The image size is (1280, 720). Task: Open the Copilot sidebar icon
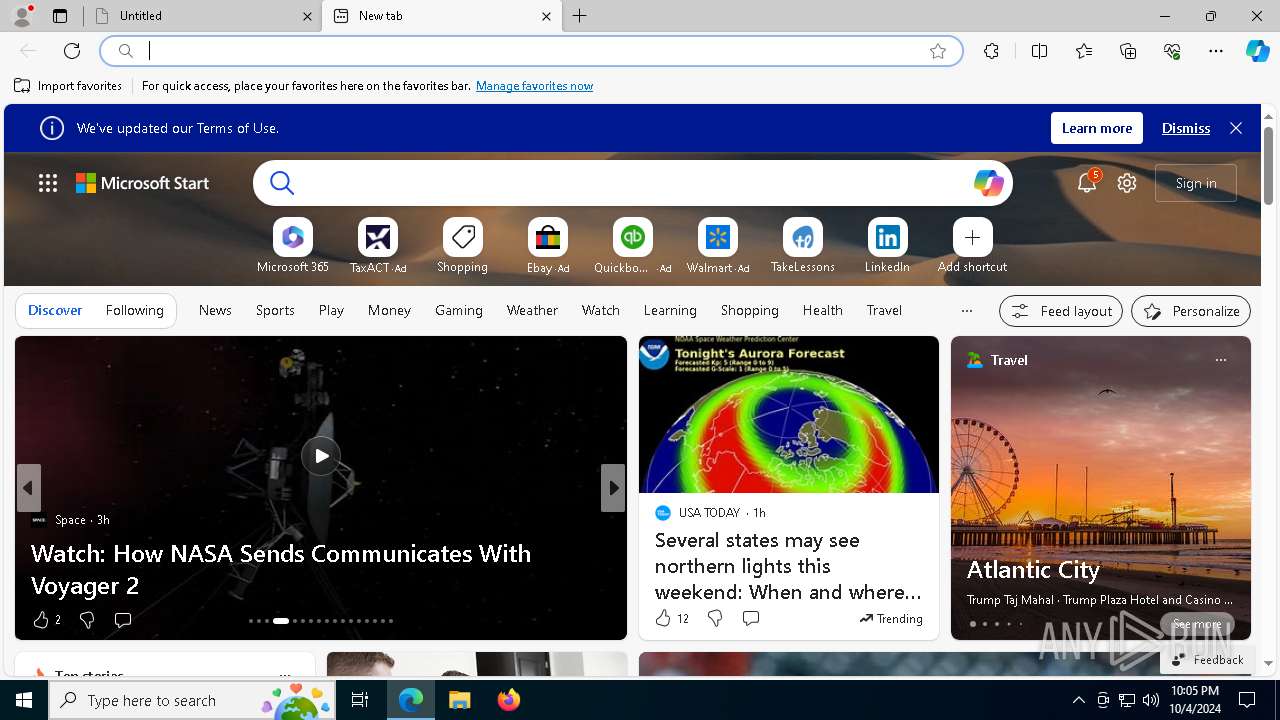[x=1257, y=51]
